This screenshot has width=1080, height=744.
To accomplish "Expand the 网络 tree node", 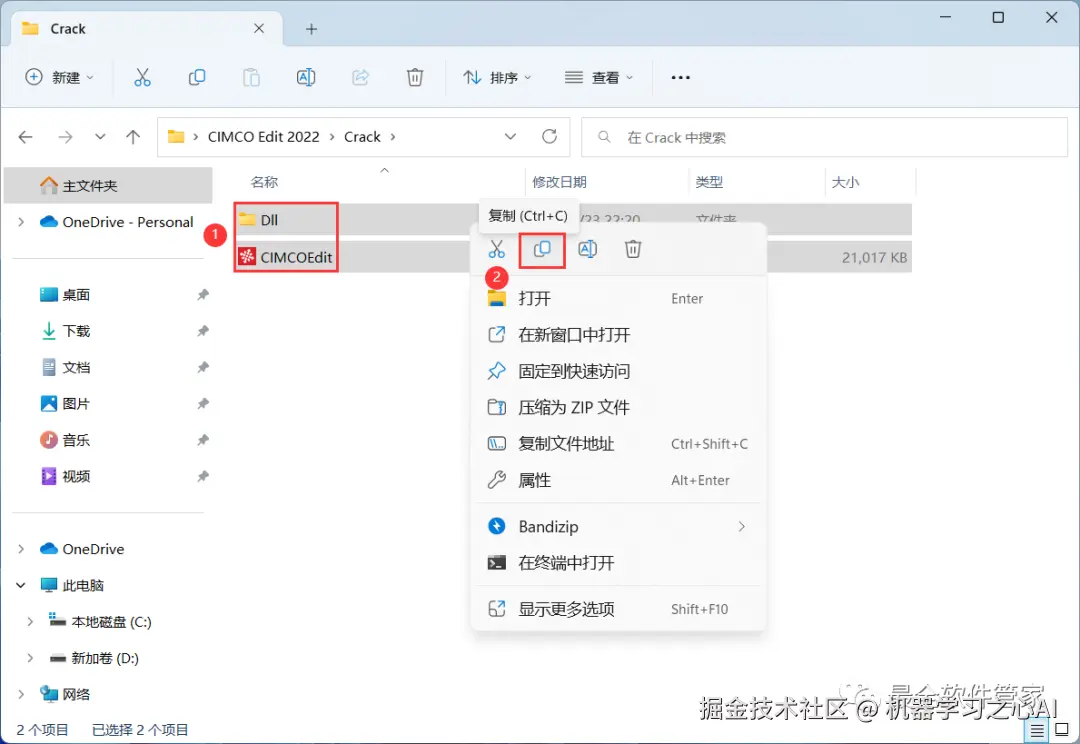I will [21, 694].
